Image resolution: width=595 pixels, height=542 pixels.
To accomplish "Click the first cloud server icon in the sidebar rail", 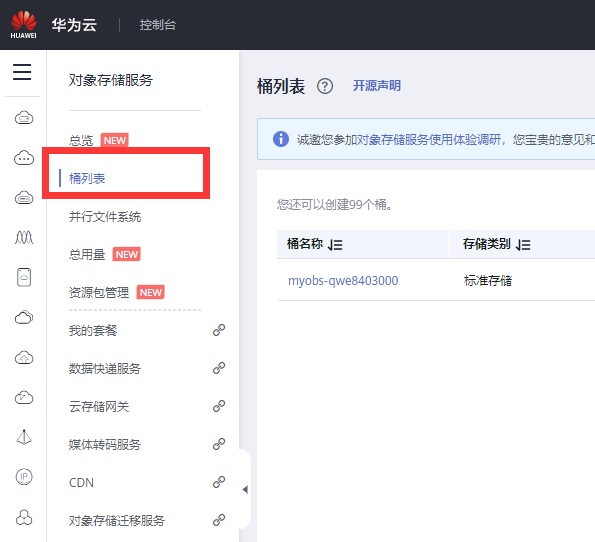I will click(x=24, y=118).
